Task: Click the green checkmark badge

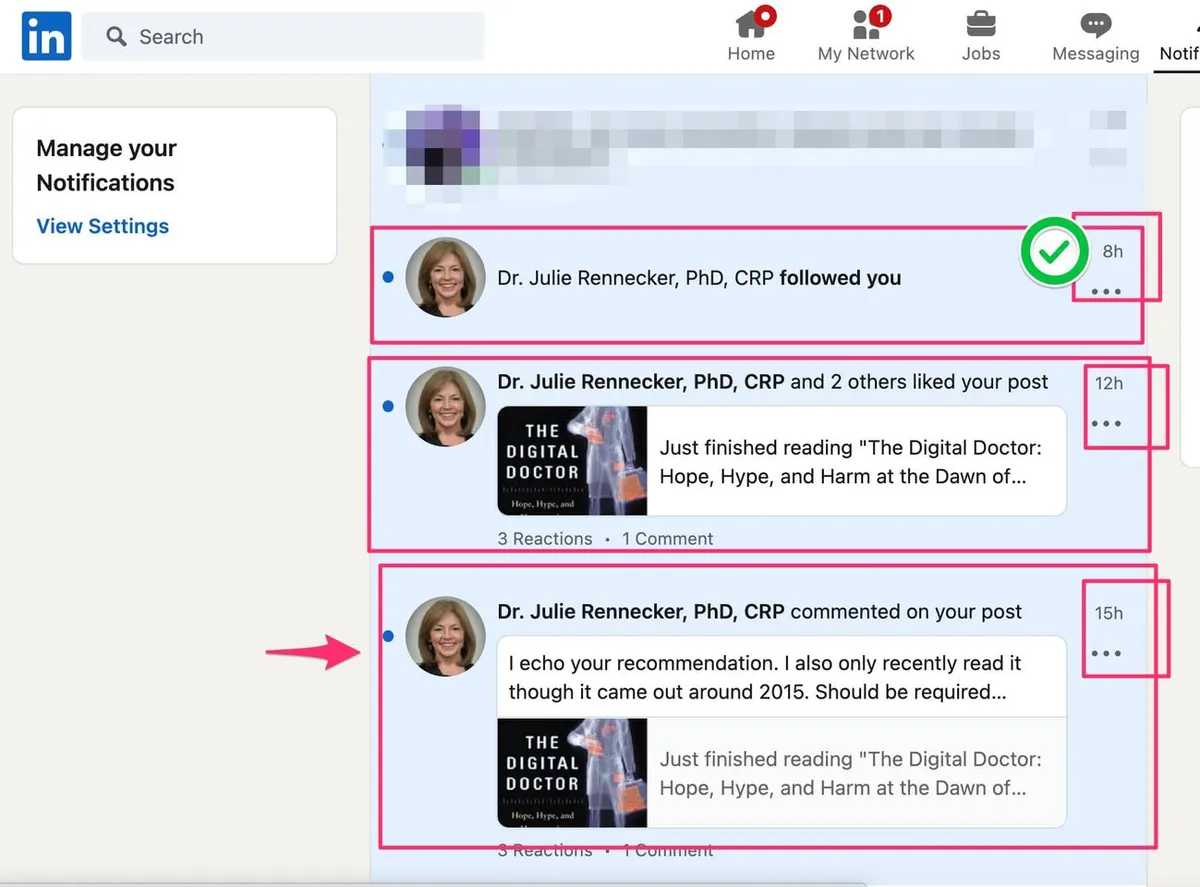Action: point(1054,252)
